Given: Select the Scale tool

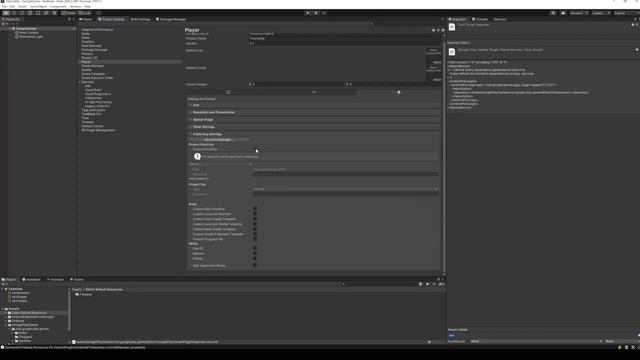Looking at the screenshot, I should click(x=30, y=13).
